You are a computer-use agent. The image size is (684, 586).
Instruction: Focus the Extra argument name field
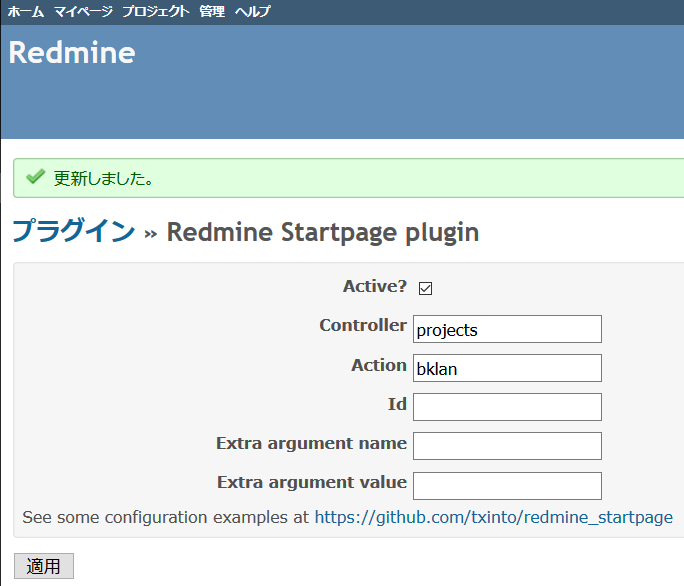click(x=507, y=446)
